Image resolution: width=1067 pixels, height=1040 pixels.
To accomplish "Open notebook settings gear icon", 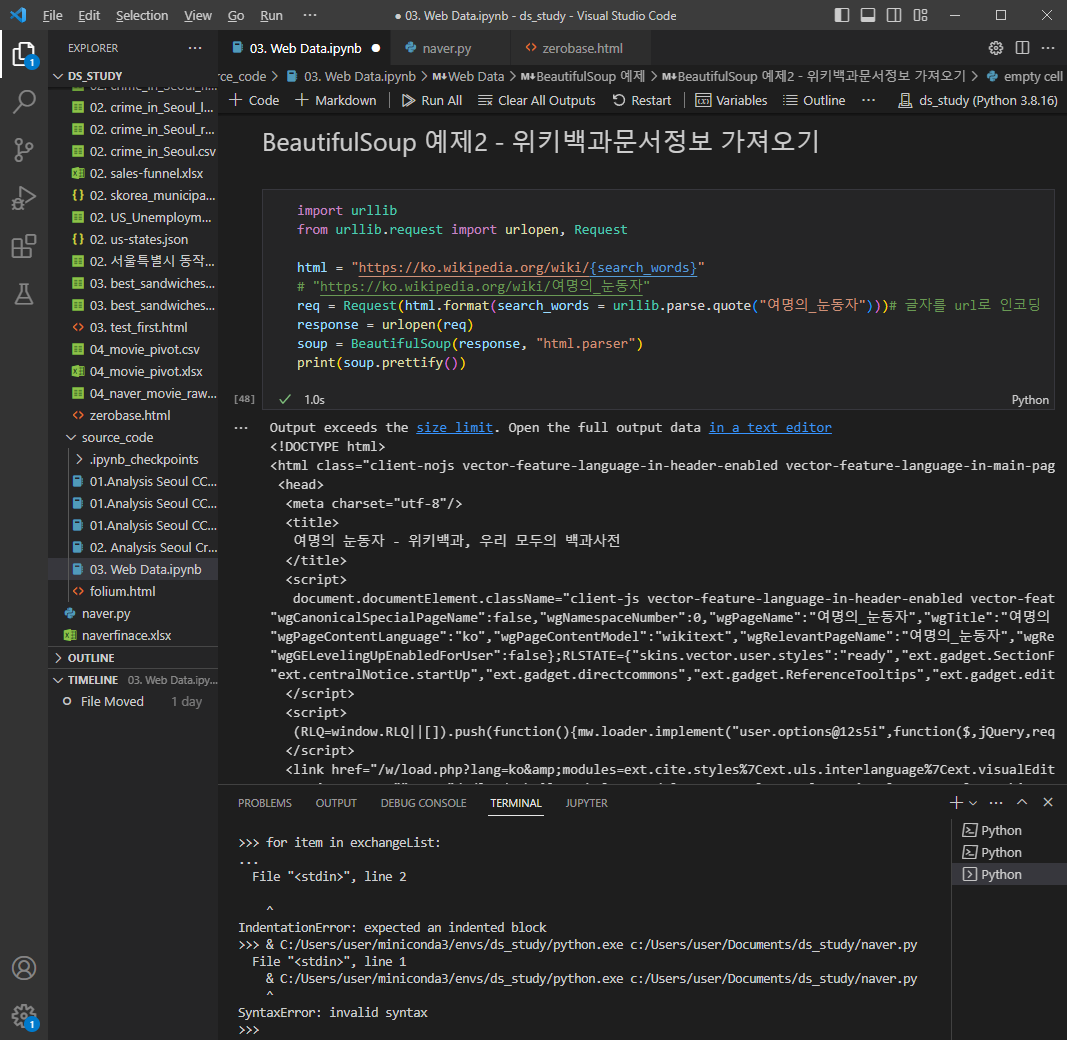I will coord(996,48).
